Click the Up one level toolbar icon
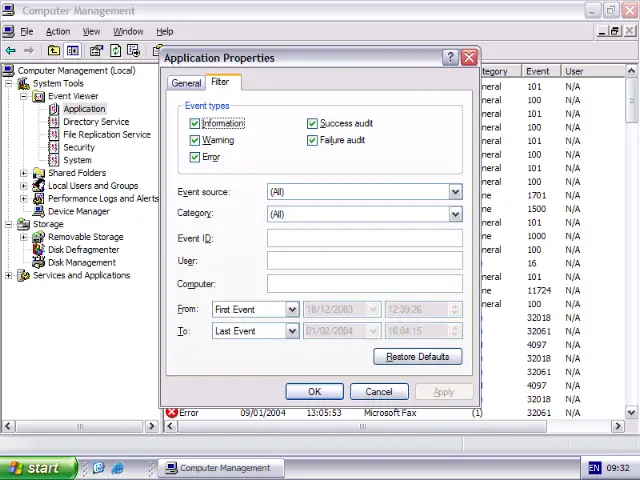 coord(53,51)
